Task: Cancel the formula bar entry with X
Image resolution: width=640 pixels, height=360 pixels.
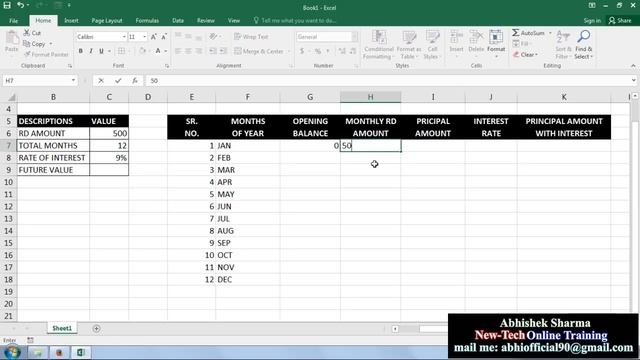Action: point(101,81)
